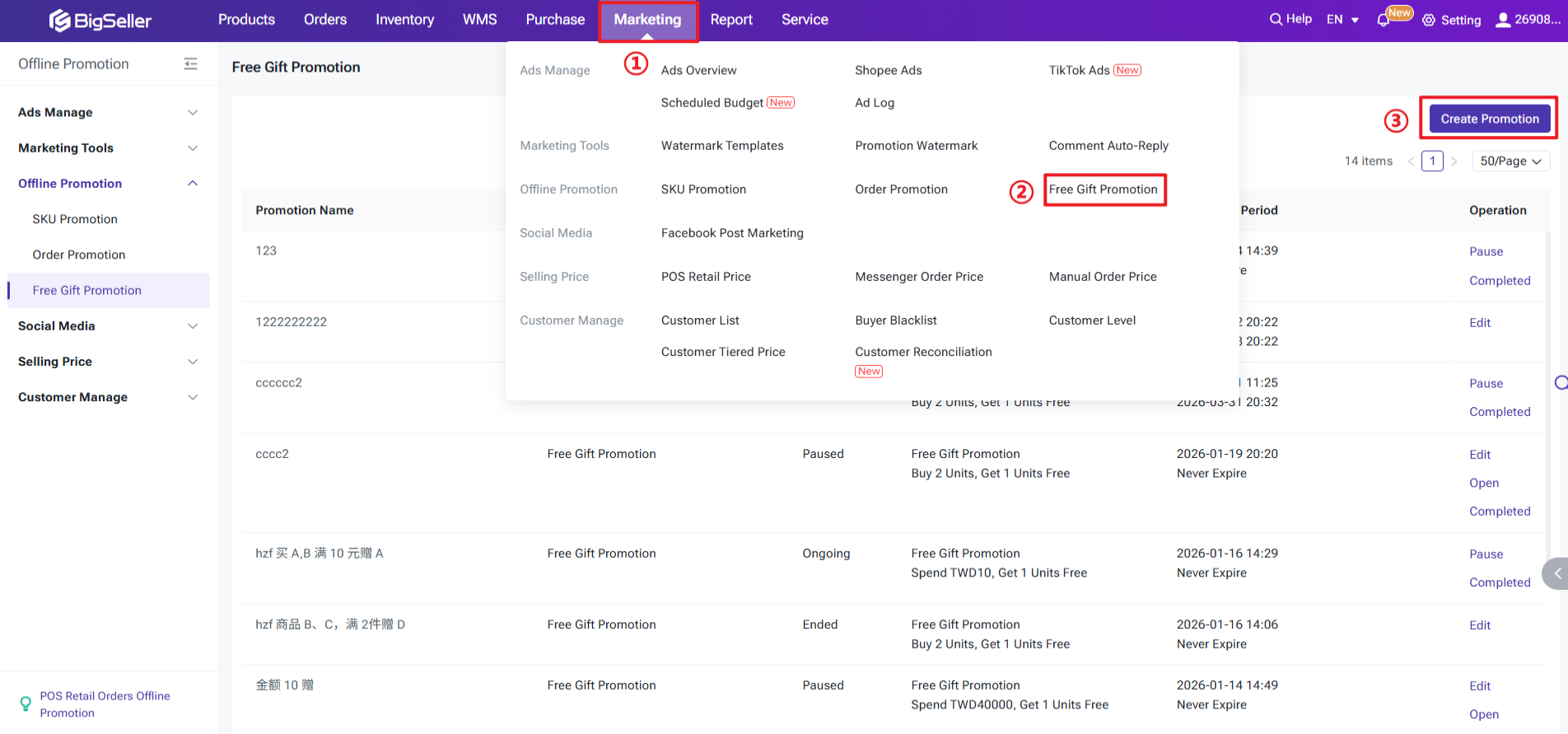Select Free Gift Promotion in the Marketing menu
The image size is (1568, 734).
click(1103, 189)
